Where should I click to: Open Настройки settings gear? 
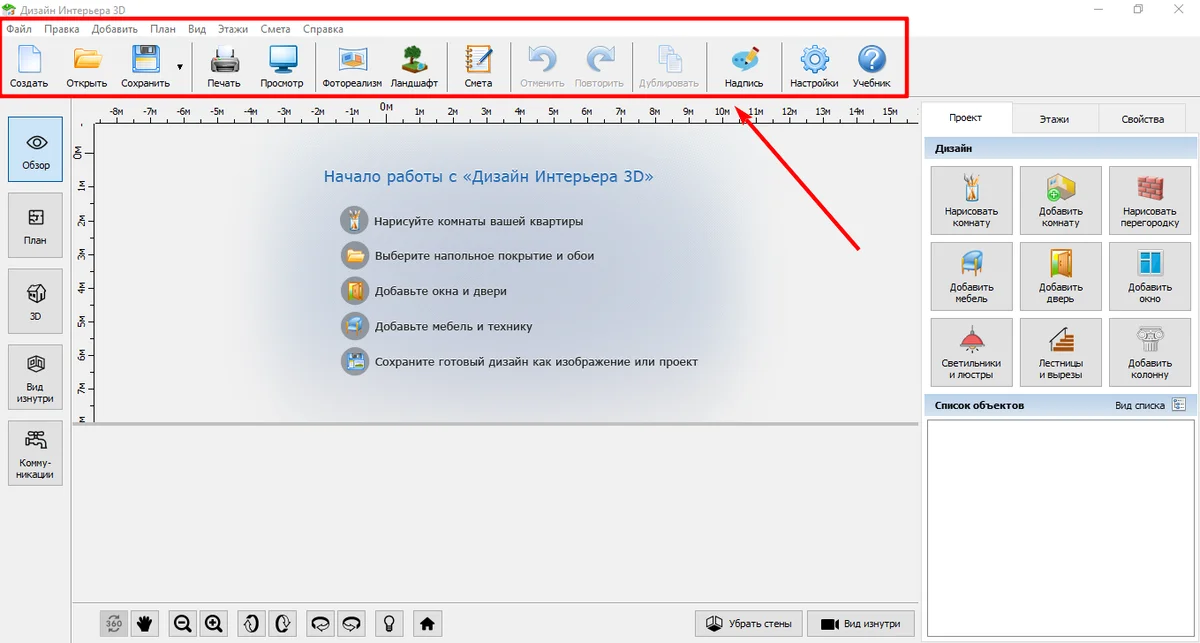click(x=814, y=67)
